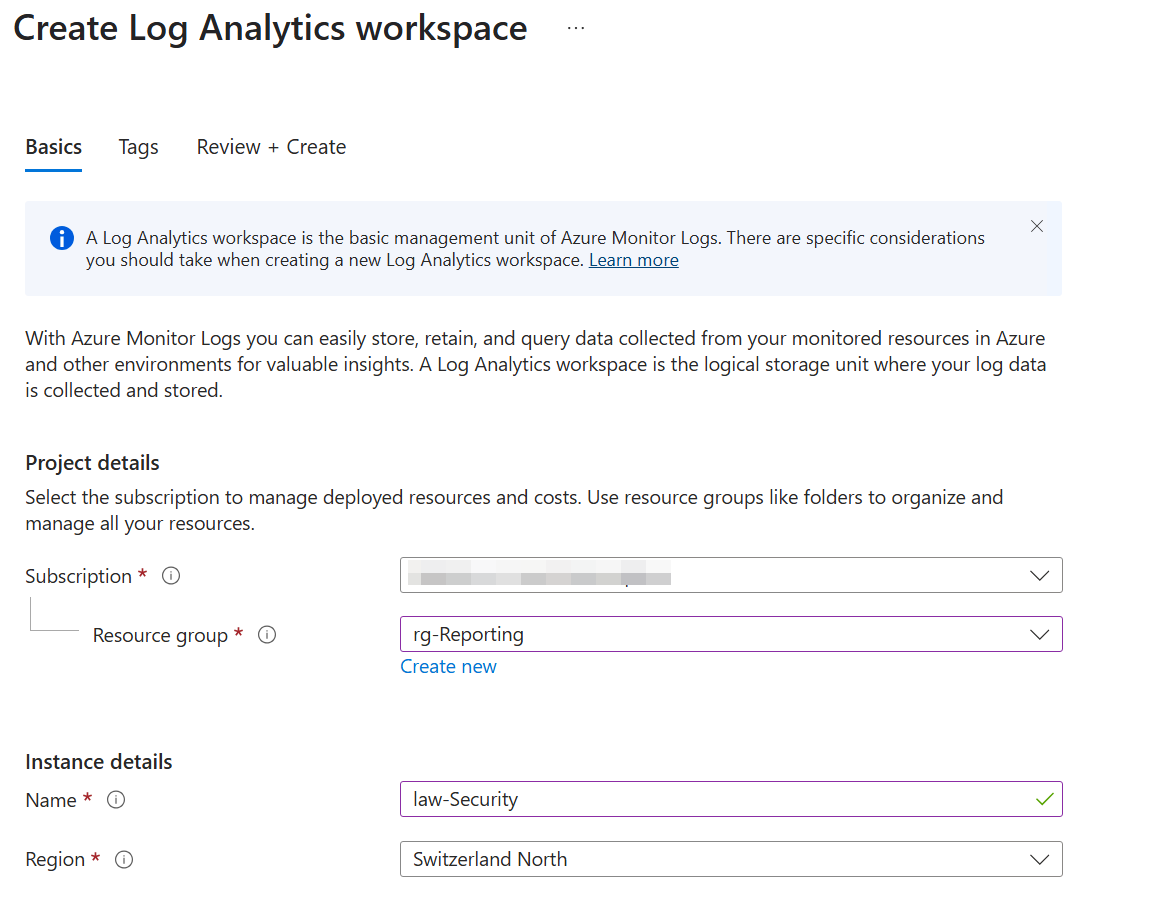1151x915 pixels.
Task: Click the Create Log Analytics workspace title
Action: coord(270,29)
